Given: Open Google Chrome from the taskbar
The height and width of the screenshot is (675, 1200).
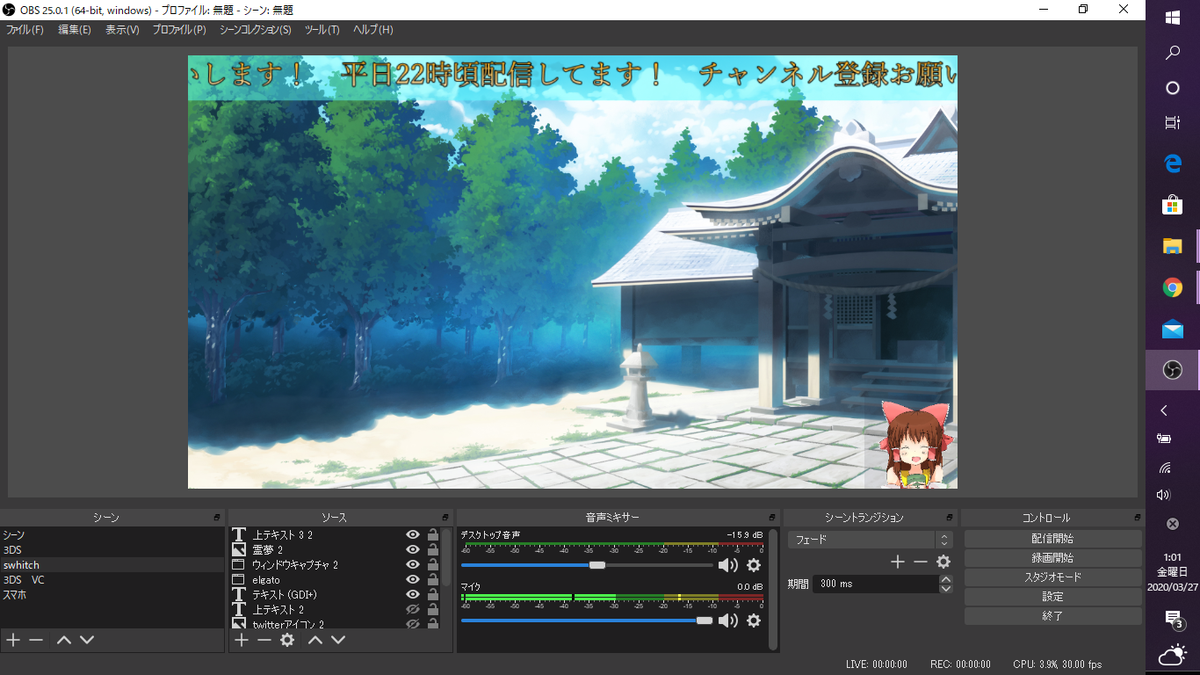Looking at the screenshot, I should 1172,287.
